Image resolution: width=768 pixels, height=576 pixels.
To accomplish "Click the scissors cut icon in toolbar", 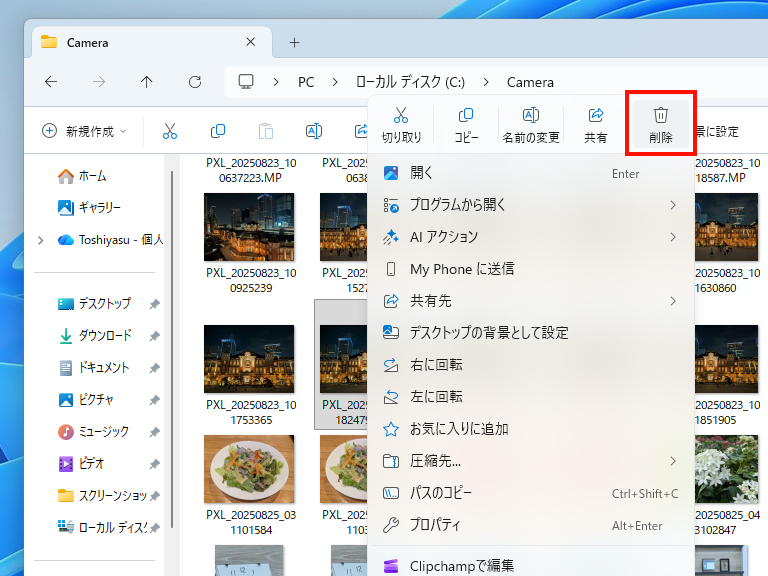I will (x=169, y=131).
